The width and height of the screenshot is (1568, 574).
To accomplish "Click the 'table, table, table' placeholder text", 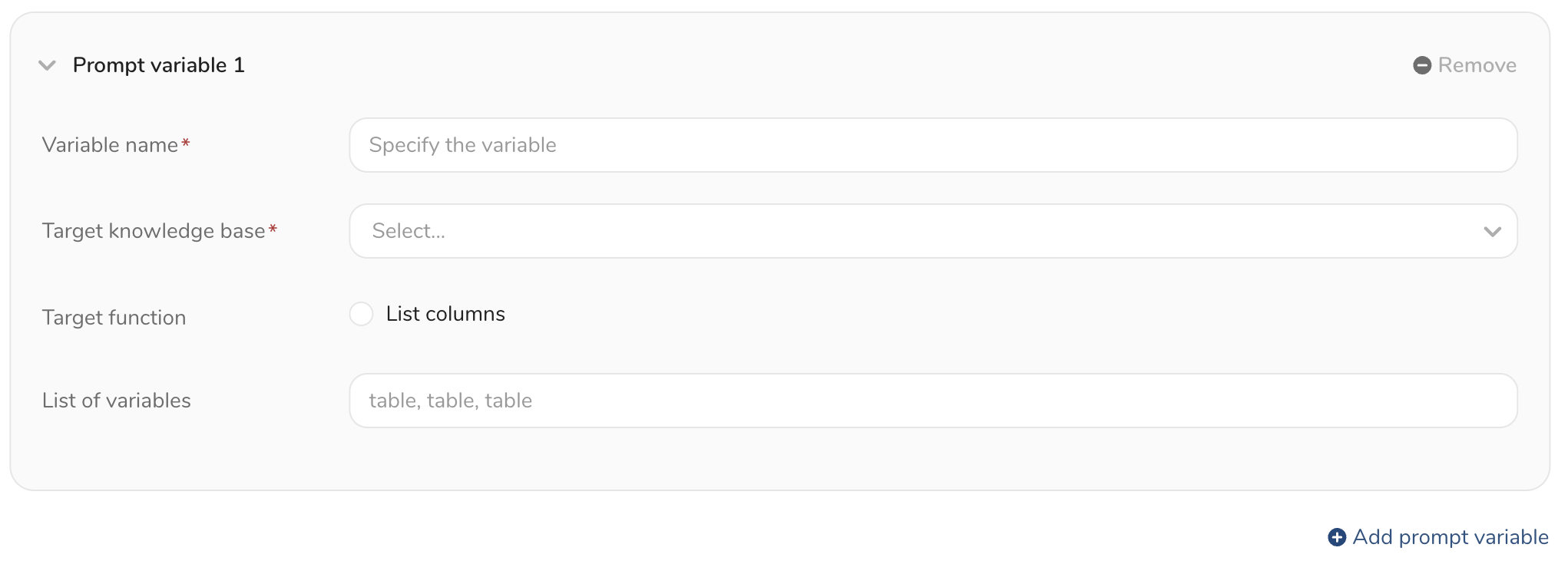I will click(451, 401).
